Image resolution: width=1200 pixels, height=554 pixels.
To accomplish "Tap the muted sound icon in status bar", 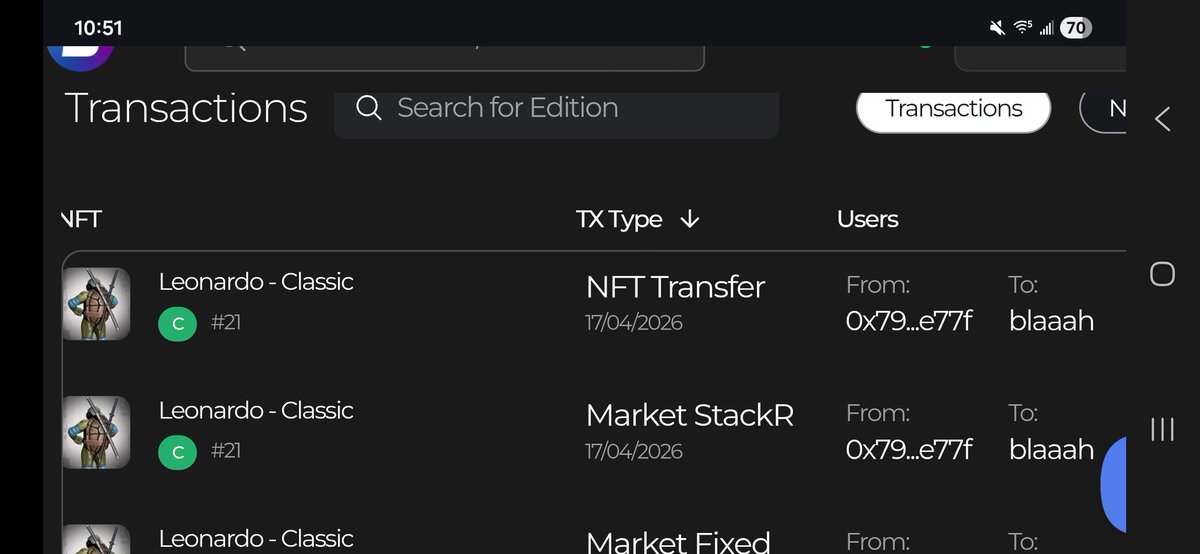I will point(997,28).
